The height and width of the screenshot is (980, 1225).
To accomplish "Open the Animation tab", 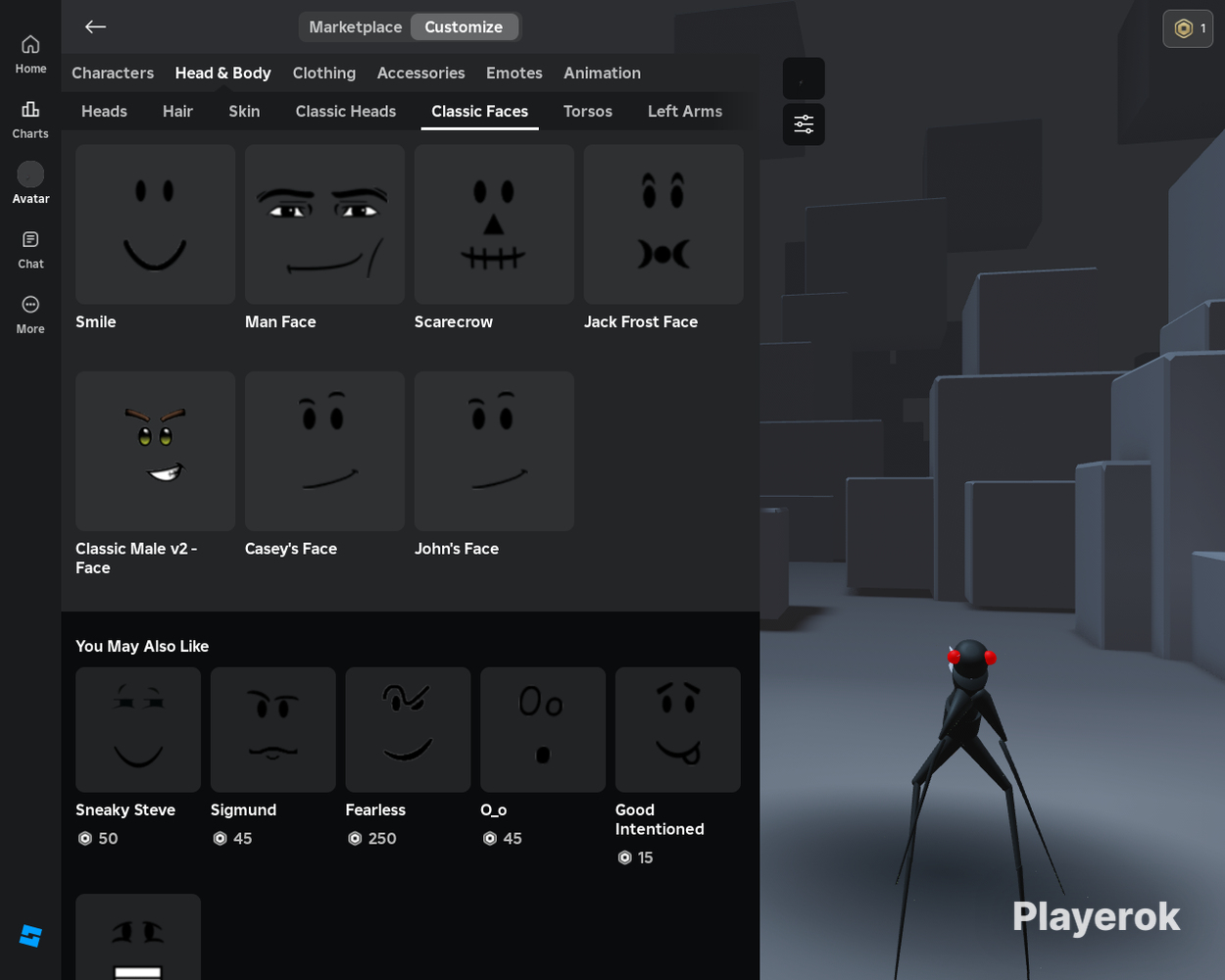I will [602, 73].
